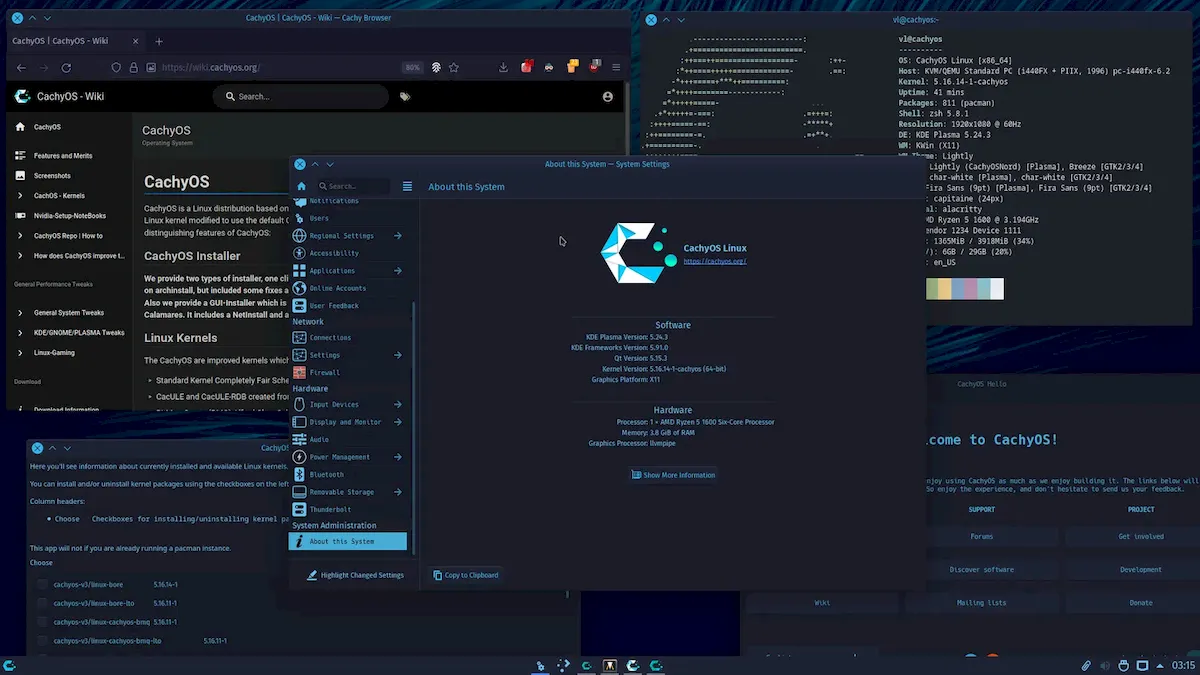Toggle the System Settings sidebar hamburger icon

click(x=407, y=186)
